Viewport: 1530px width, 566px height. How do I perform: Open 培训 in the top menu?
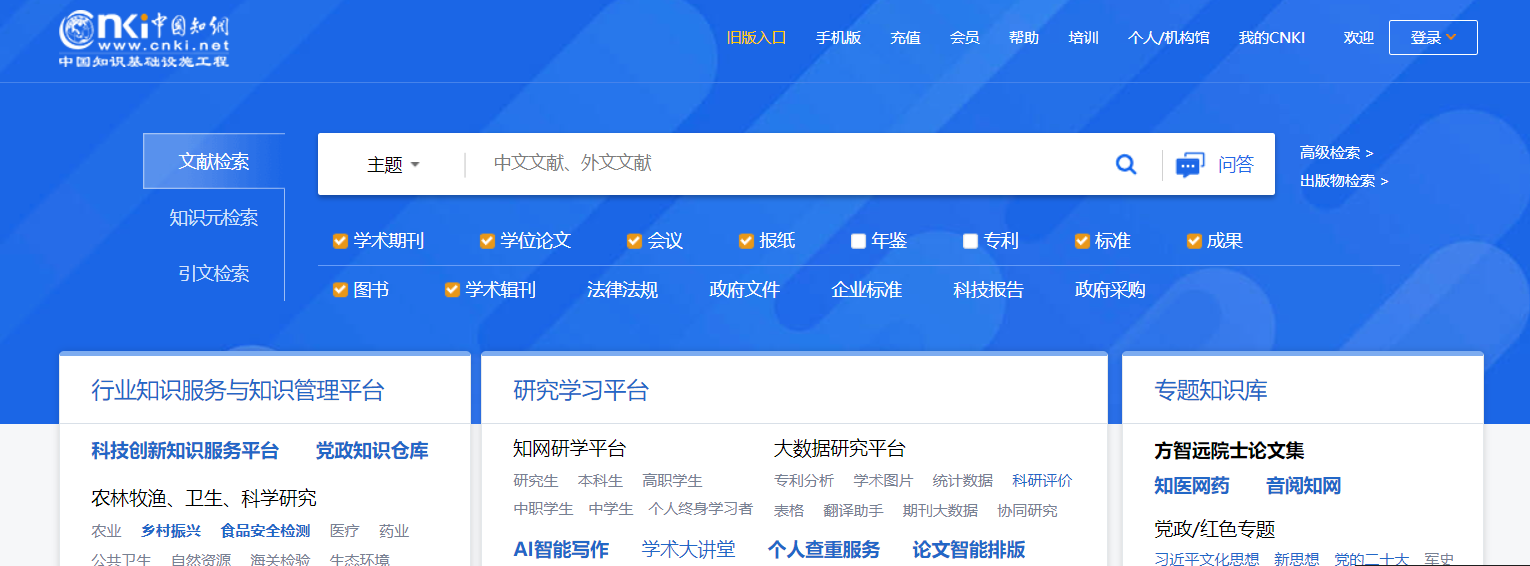tap(1083, 38)
